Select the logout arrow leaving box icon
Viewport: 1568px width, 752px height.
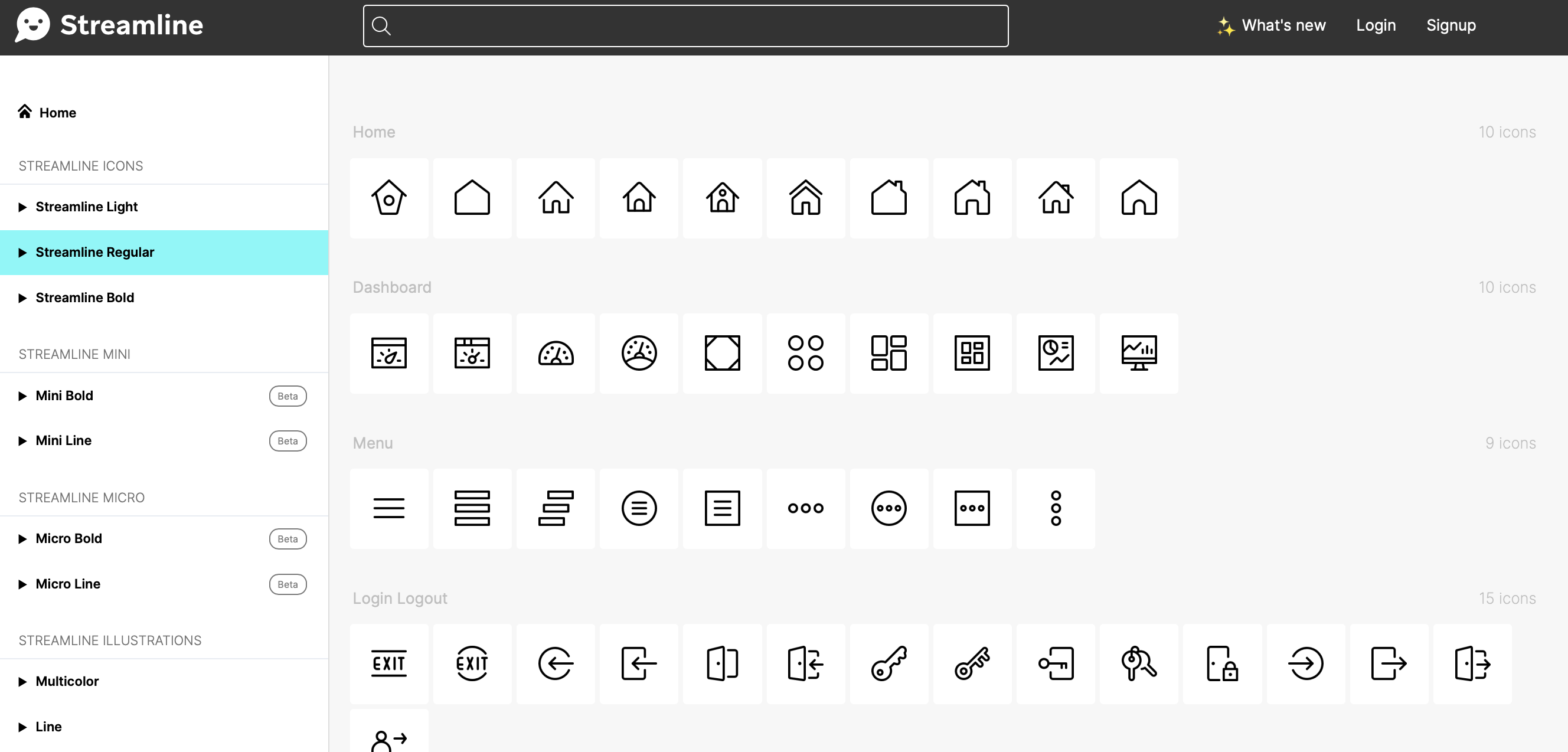point(1389,664)
